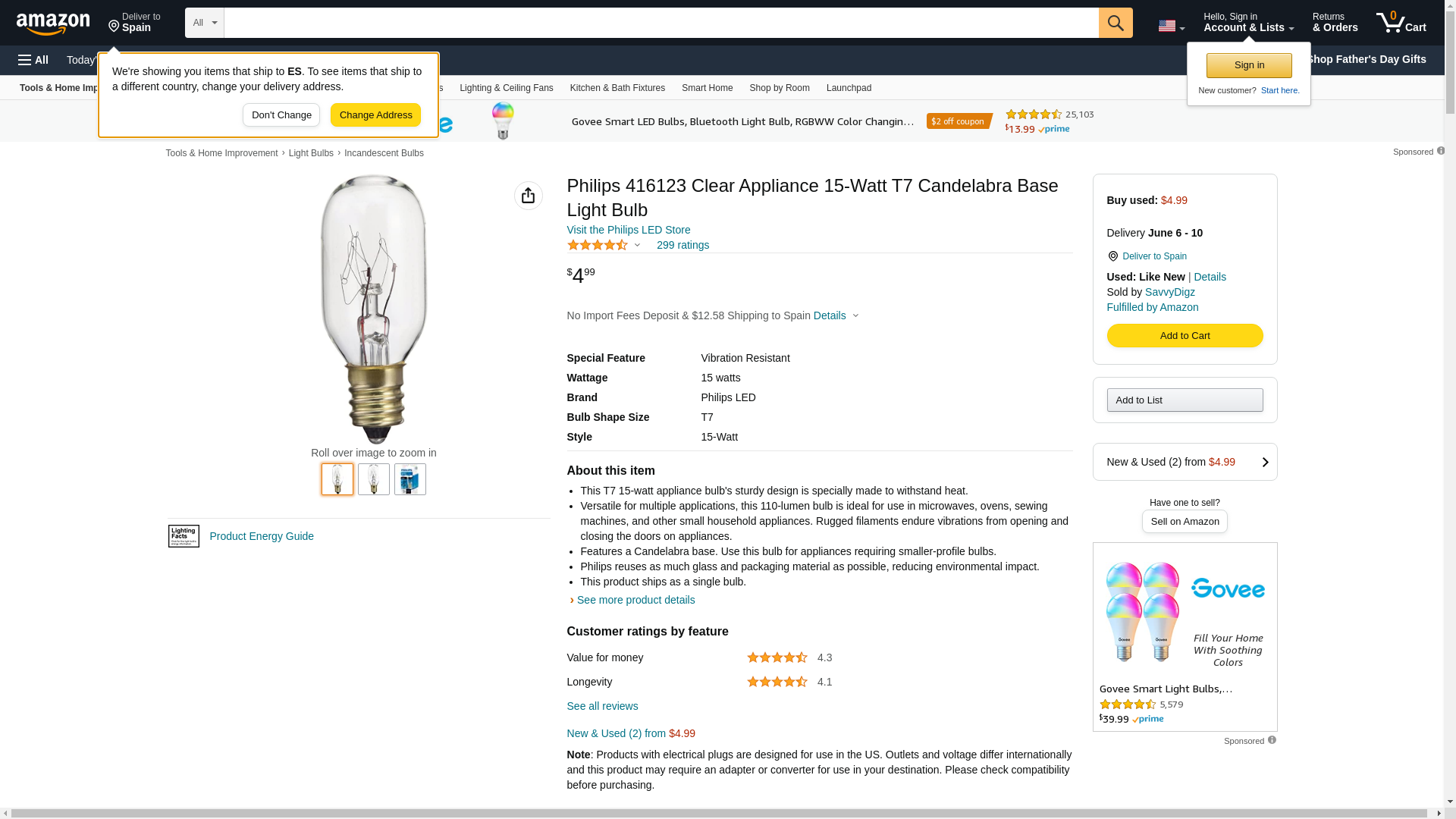
Task: Click the US flag language selector
Action: (1171, 26)
